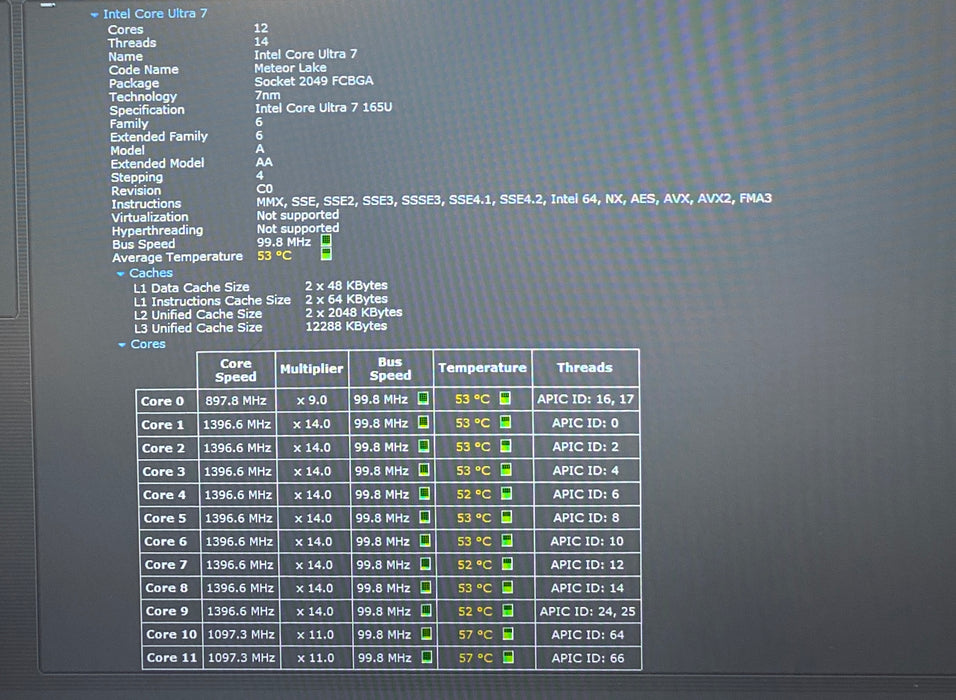The width and height of the screenshot is (956, 700).
Task: Click the green icon next to Bus Speed 99.8 MHz
Action: 326,241
